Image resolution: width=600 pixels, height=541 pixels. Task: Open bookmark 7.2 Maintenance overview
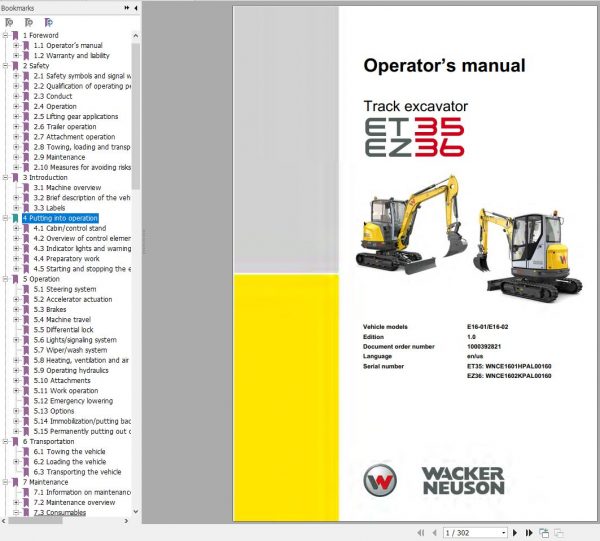click(x=75, y=502)
